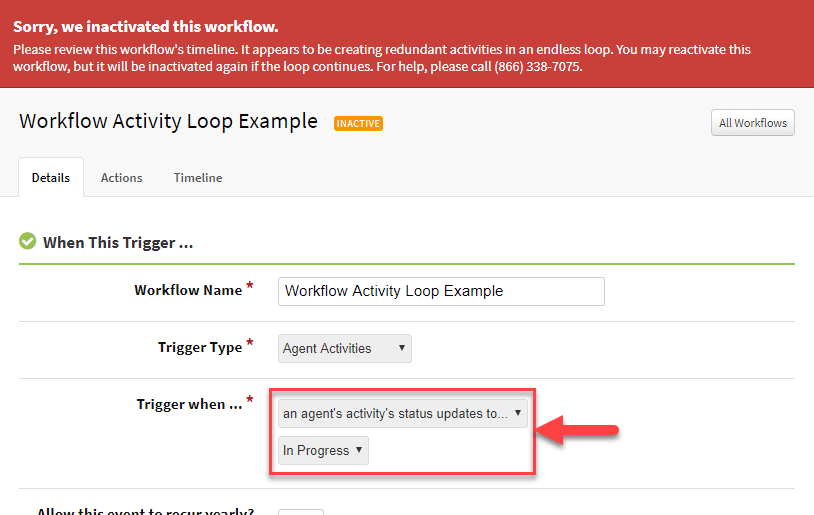
Task: Open the Timeline tab
Action: click(x=198, y=178)
